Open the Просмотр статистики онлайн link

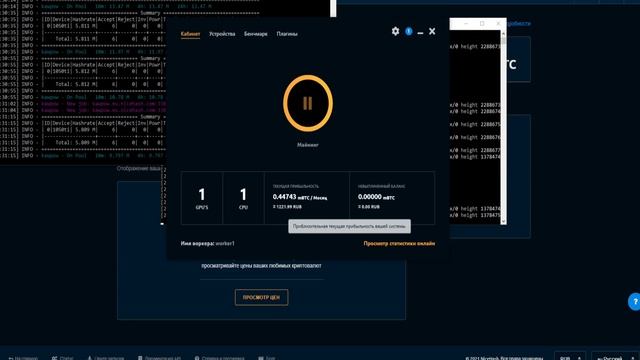click(x=399, y=243)
